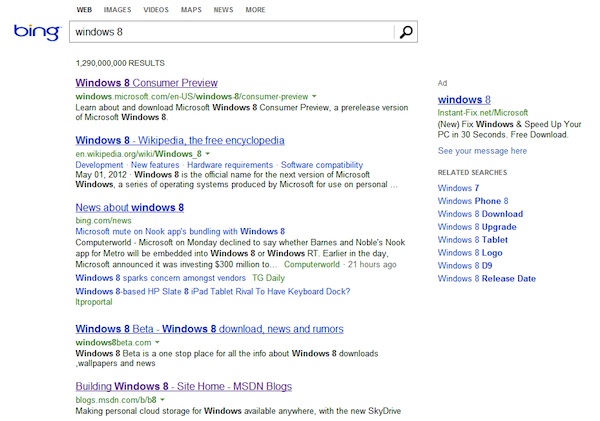Select related search Windows 8 Release Date

point(487,279)
